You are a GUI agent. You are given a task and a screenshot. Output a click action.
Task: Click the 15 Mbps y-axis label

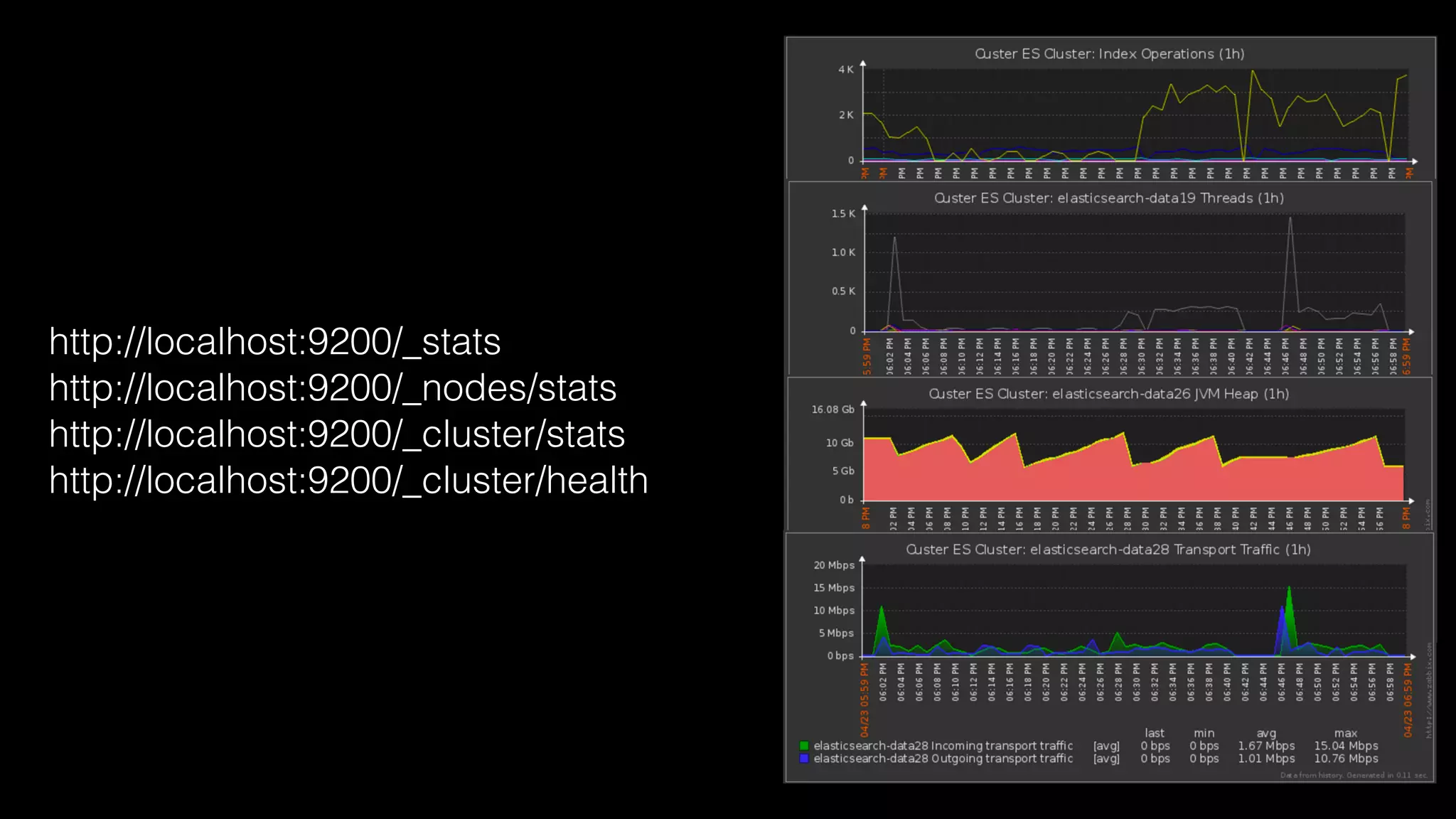834,588
